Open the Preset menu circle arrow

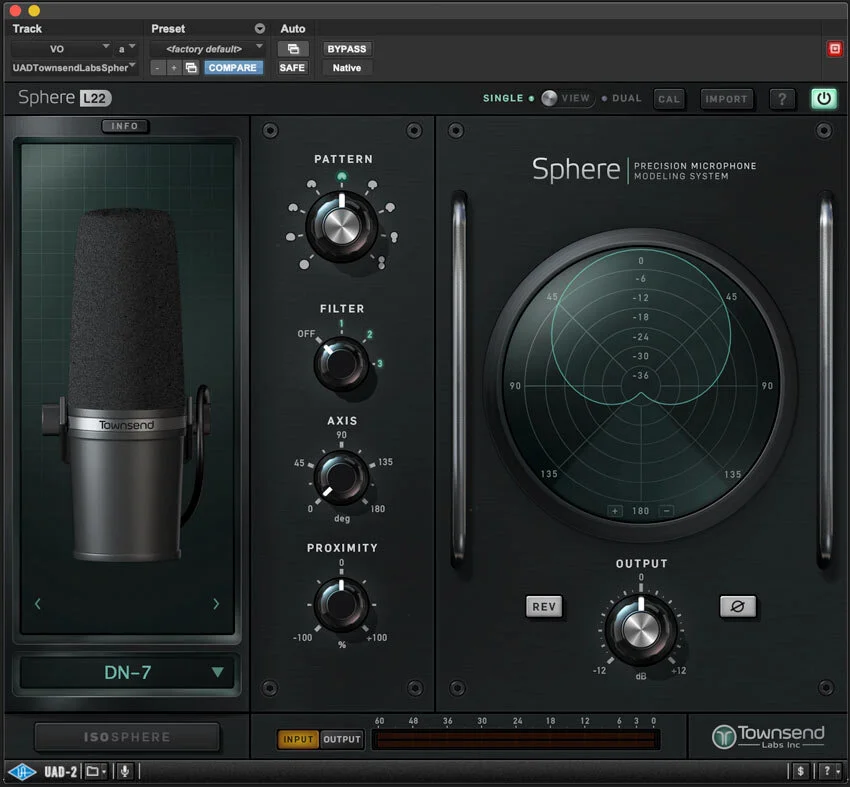260,28
